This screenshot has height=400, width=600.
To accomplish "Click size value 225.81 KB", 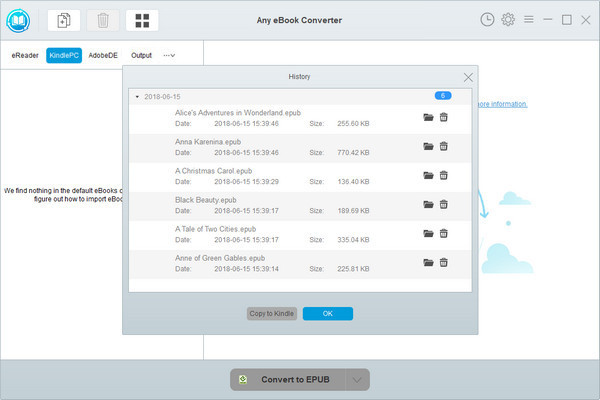I will pyautogui.click(x=353, y=269).
